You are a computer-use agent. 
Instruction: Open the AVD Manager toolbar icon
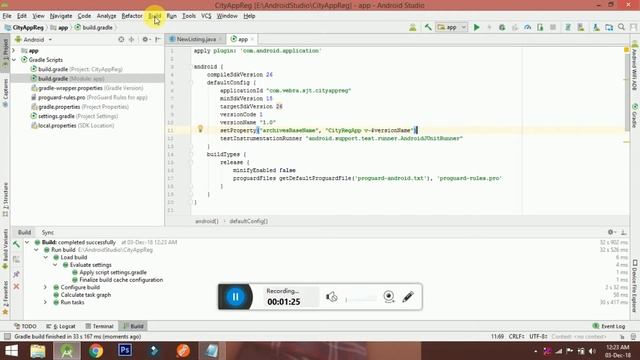click(x=580, y=27)
